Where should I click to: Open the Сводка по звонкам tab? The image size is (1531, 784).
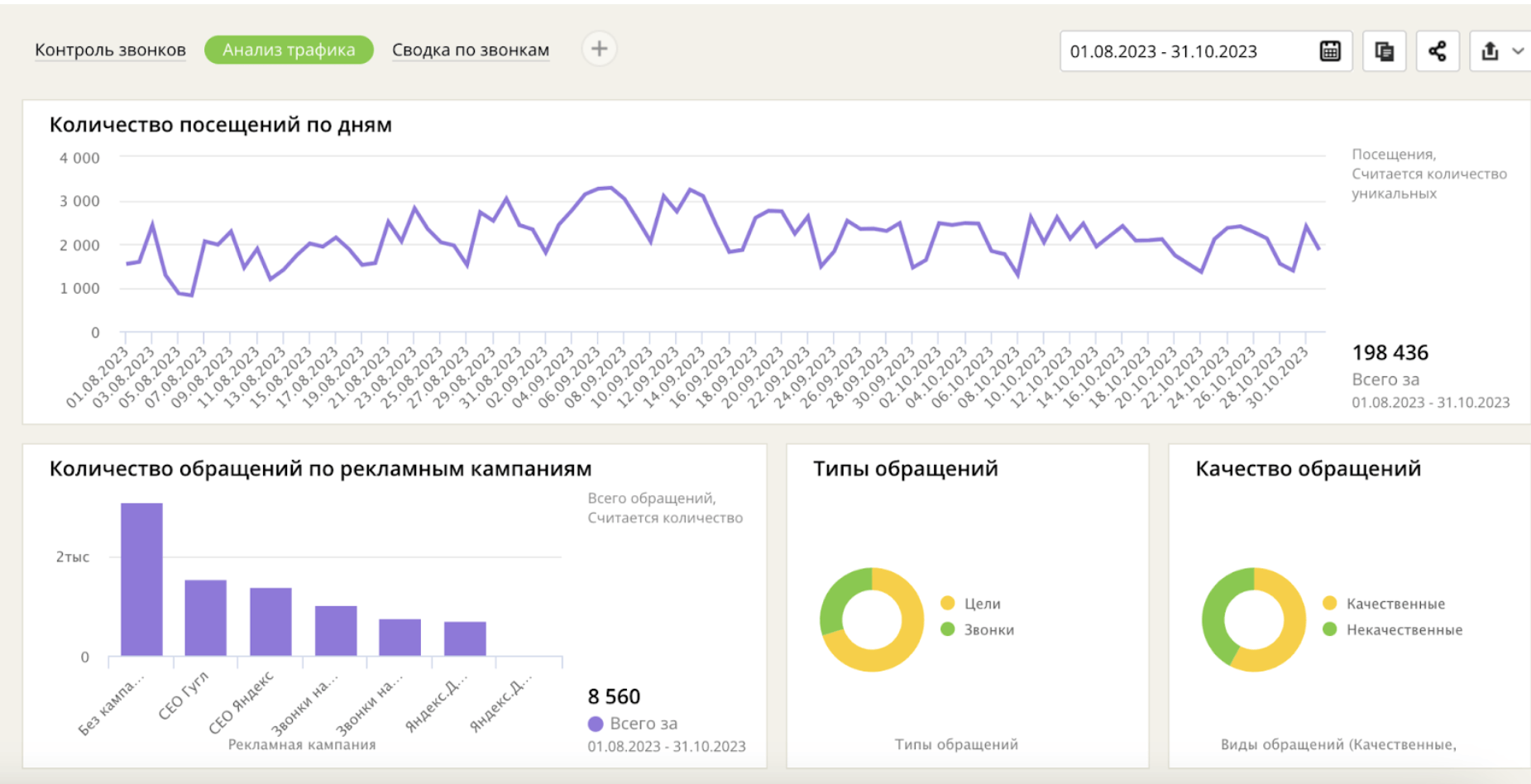pos(470,50)
